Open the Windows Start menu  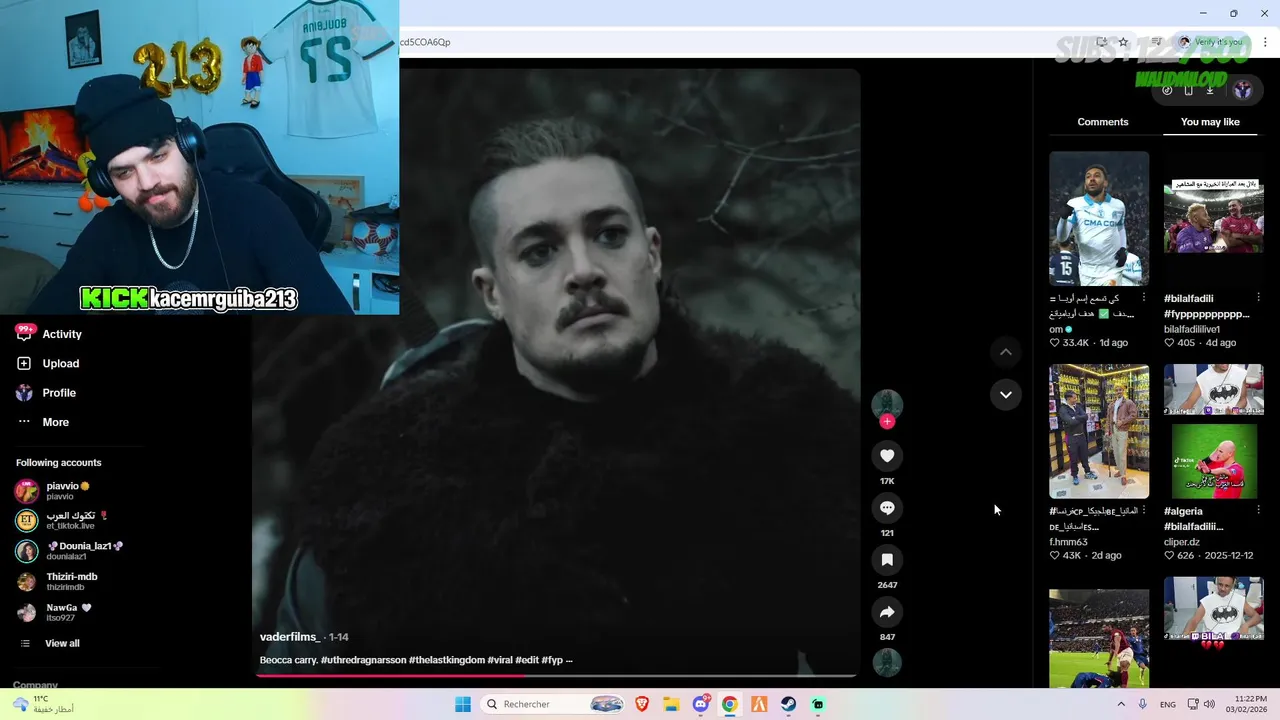pos(462,704)
